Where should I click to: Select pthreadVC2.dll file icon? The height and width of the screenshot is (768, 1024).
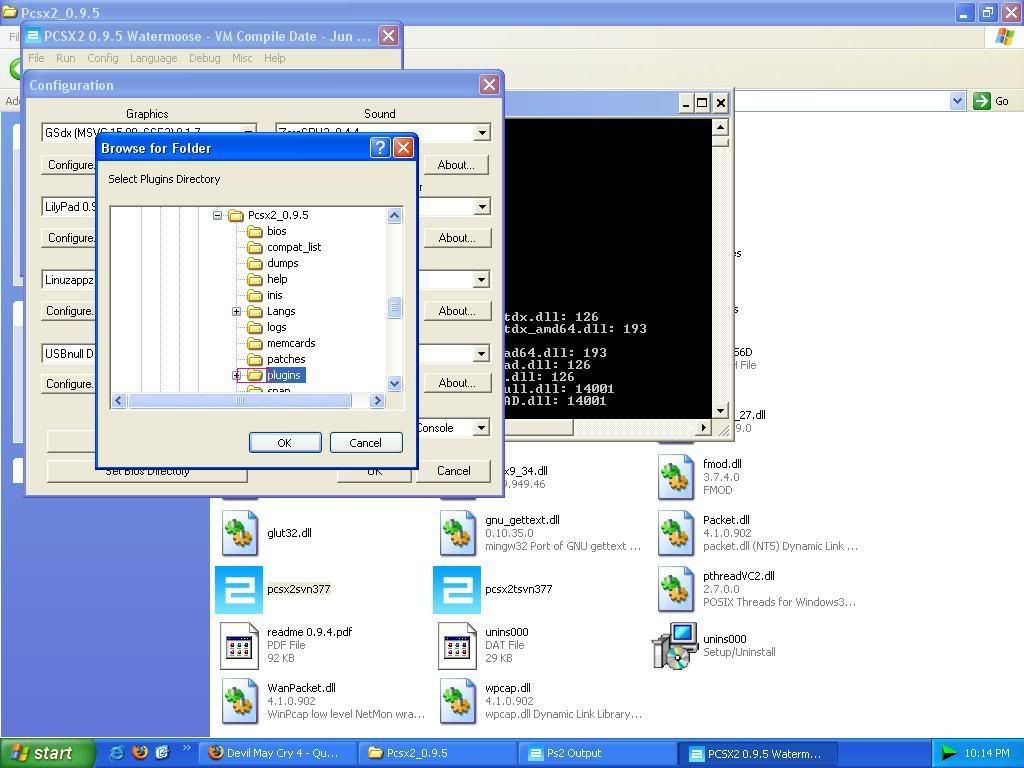click(675, 590)
